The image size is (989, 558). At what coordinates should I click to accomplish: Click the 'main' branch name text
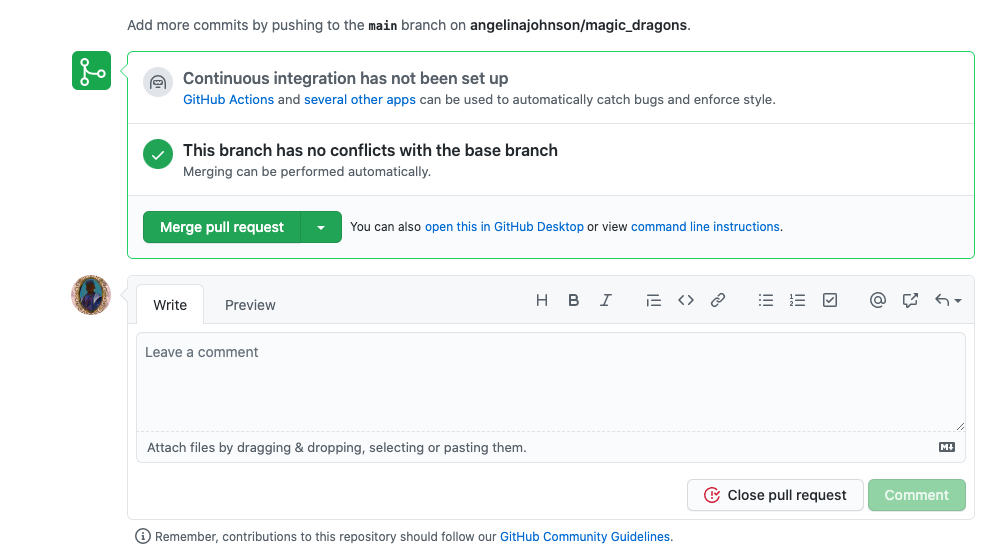[x=383, y=26]
